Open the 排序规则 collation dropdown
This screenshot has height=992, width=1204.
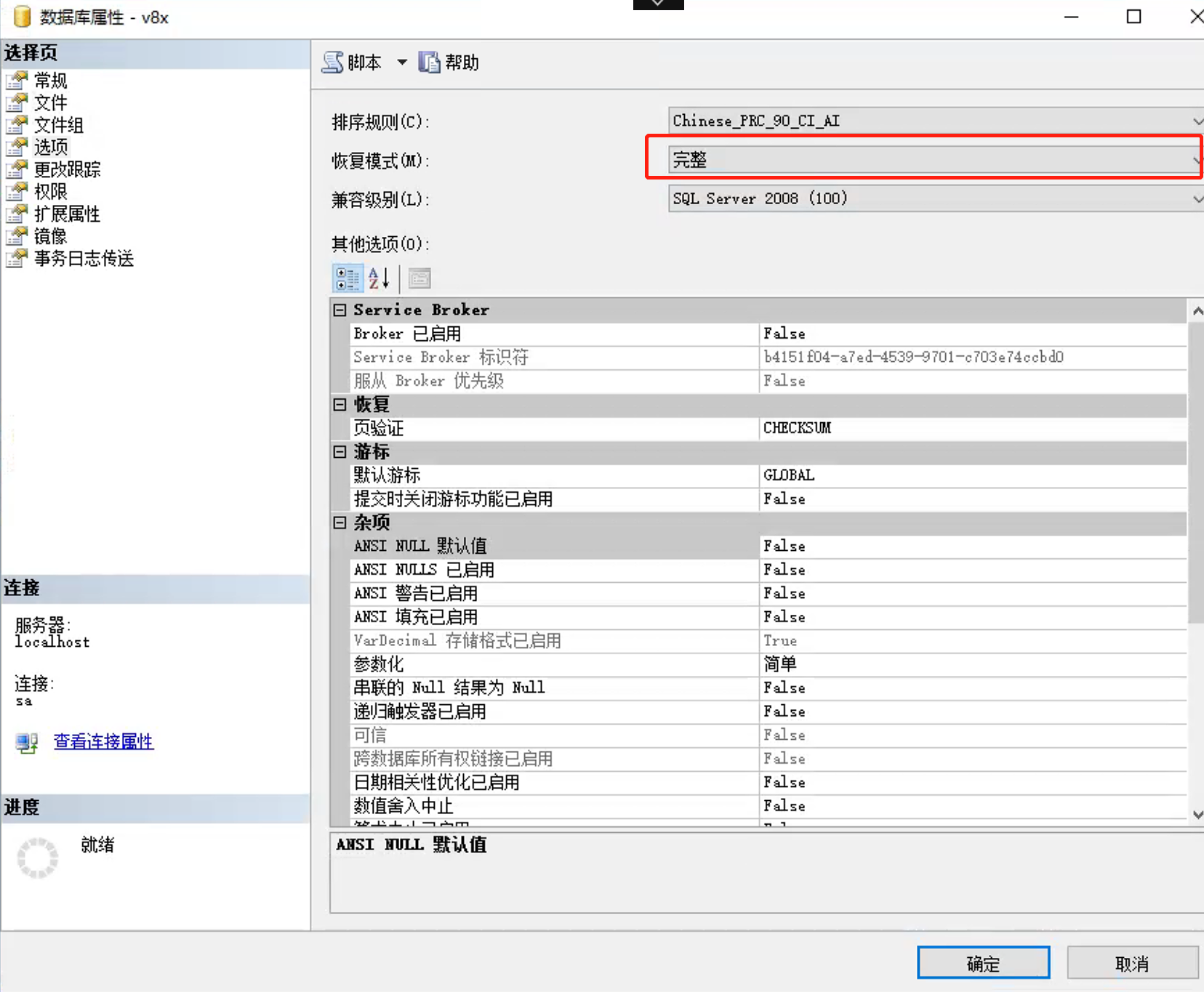935,121
